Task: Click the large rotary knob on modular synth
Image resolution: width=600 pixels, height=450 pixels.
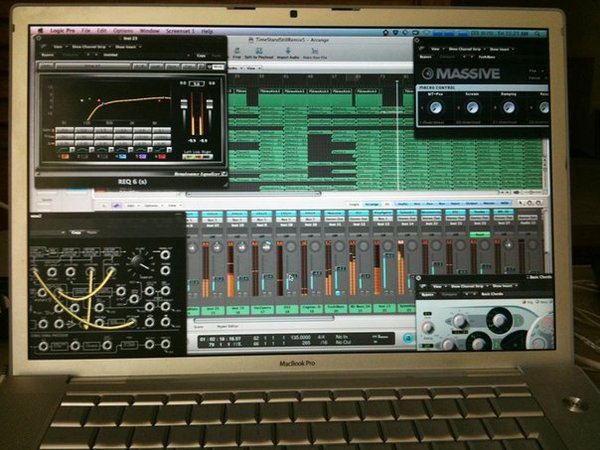Action: tap(138, 261)
